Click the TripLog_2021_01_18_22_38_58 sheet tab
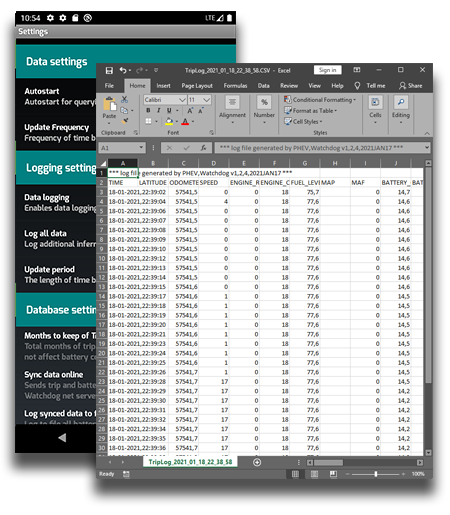Viewport: 450px width, 515px height. click(x=190, y=462)
